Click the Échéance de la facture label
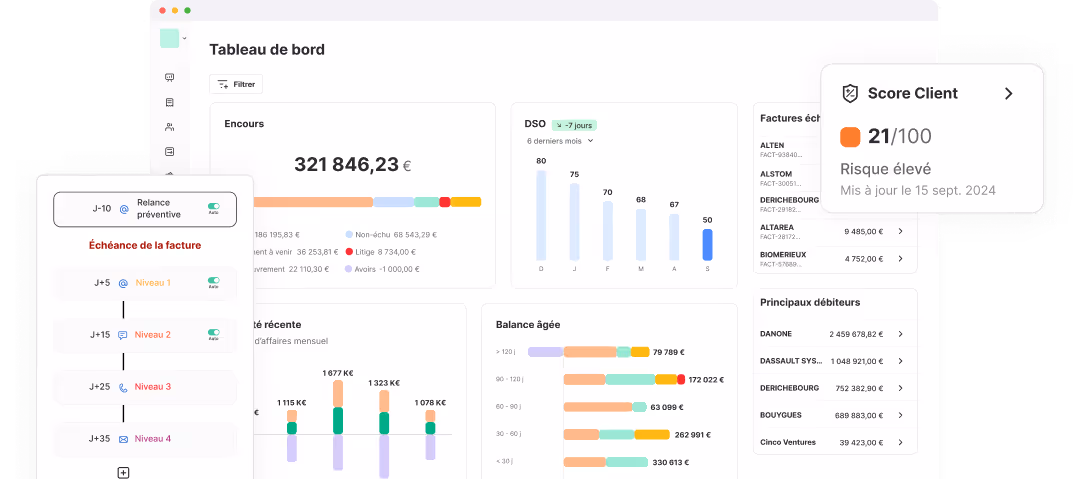1085x479 pixels. [145, 245]
